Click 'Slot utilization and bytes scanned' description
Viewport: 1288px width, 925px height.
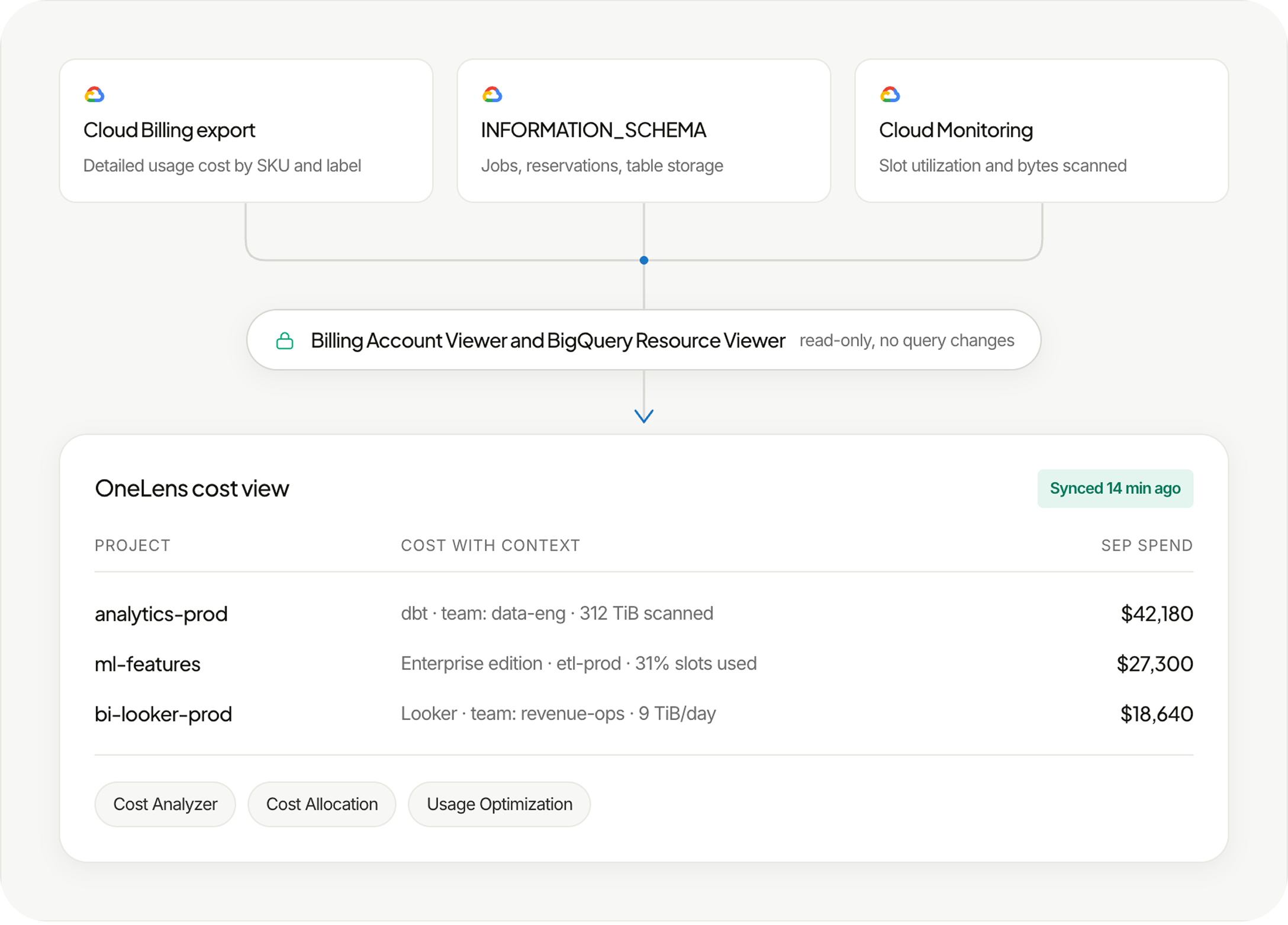(1003, 165)
